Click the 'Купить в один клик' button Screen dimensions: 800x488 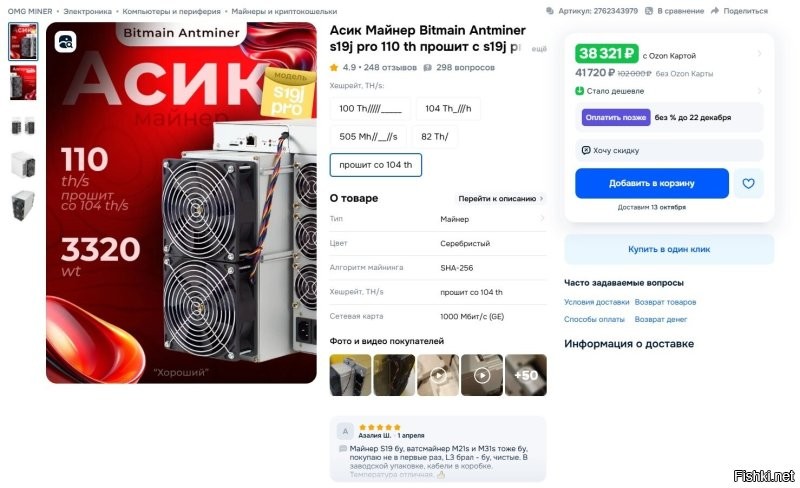669,249
